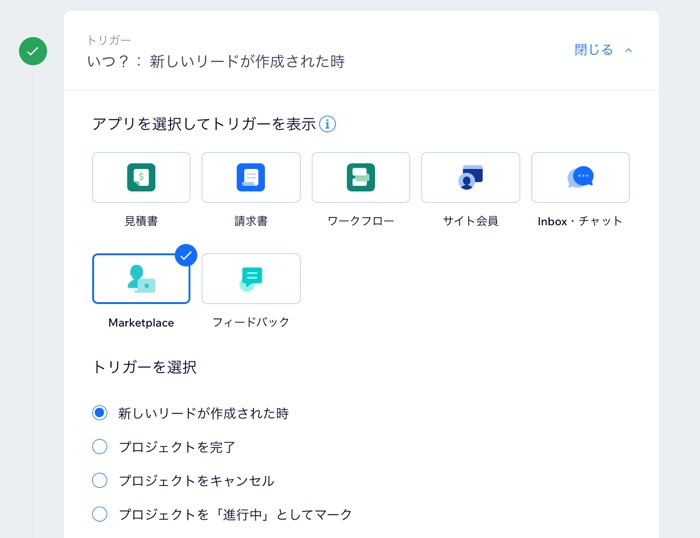Select プロジェクトを「進行中」としてマーク radio option
The width and height of the screenshot is (700, 538).
[x=99, y=514]
